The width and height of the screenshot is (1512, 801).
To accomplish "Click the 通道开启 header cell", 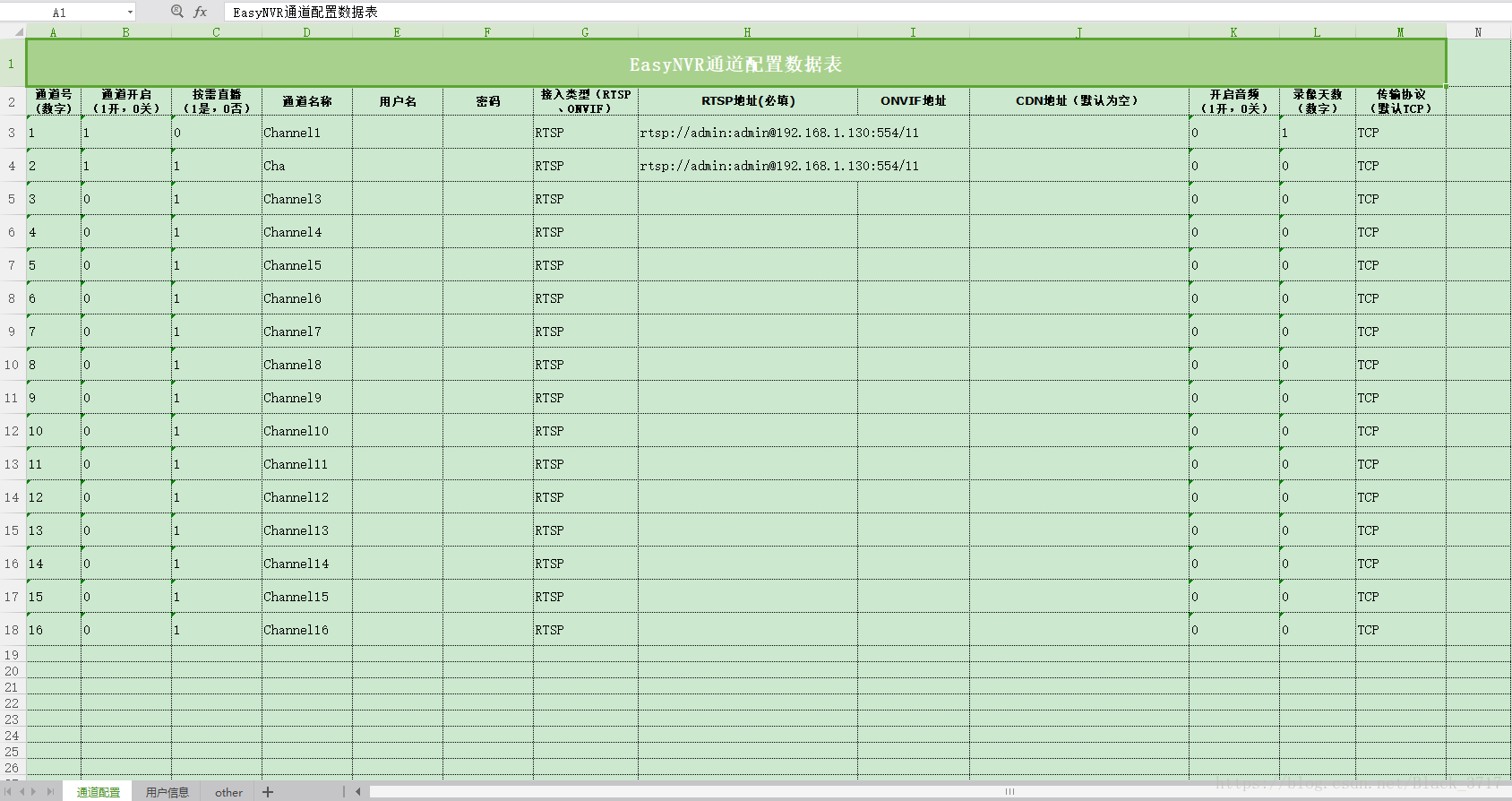I will click(x=126, y=101).
